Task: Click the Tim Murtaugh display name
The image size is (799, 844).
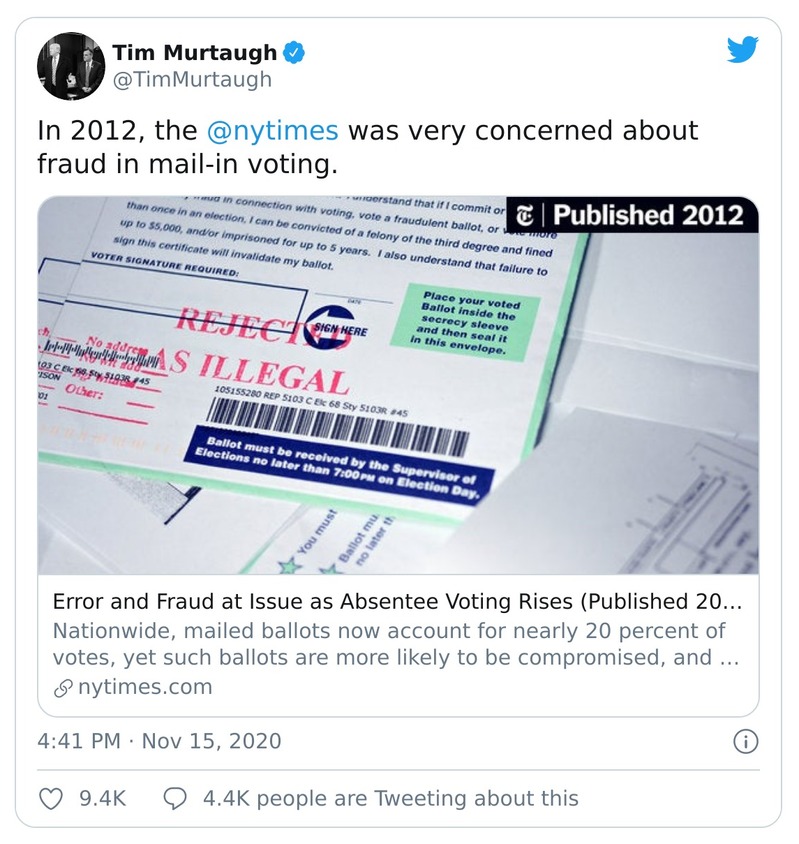Action: tap(193, 52)
